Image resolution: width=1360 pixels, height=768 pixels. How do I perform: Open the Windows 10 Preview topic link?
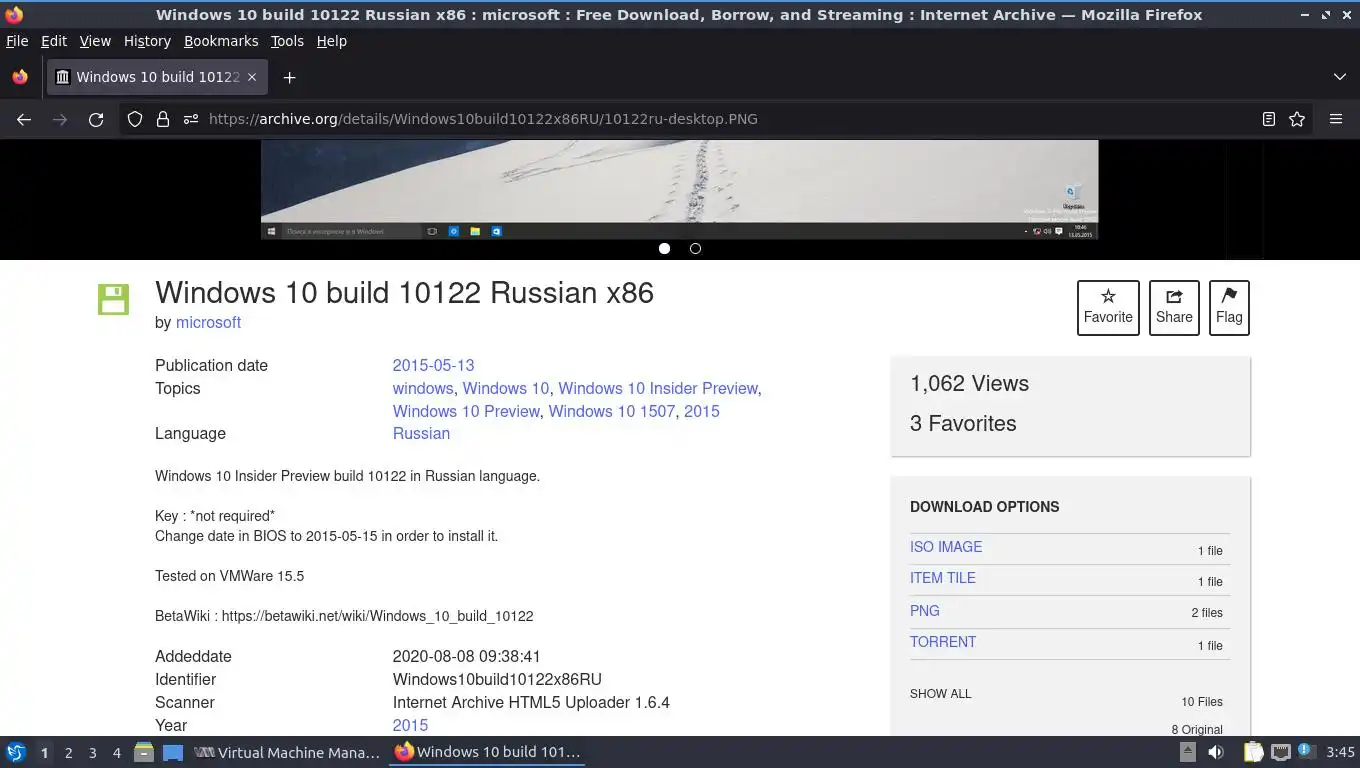[466, 411]
